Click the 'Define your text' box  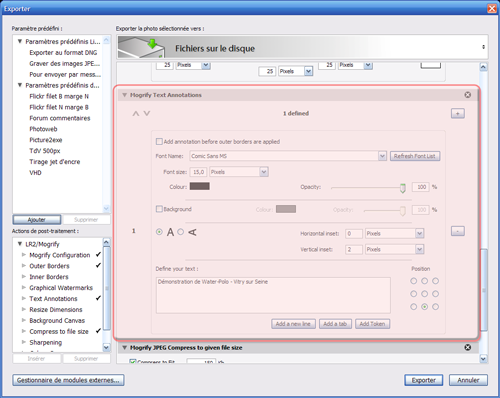273,295
